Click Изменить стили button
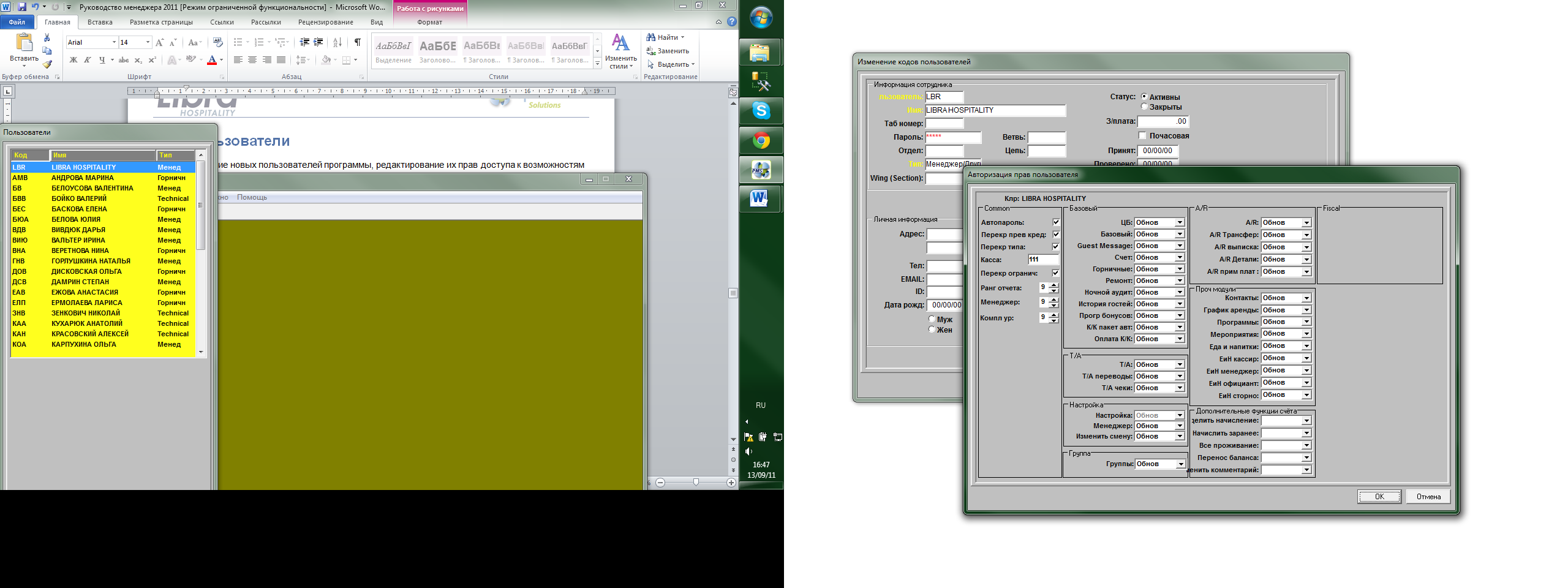Screen dimensions: 1568x588 pyautogui.click(x=620, y=51)
